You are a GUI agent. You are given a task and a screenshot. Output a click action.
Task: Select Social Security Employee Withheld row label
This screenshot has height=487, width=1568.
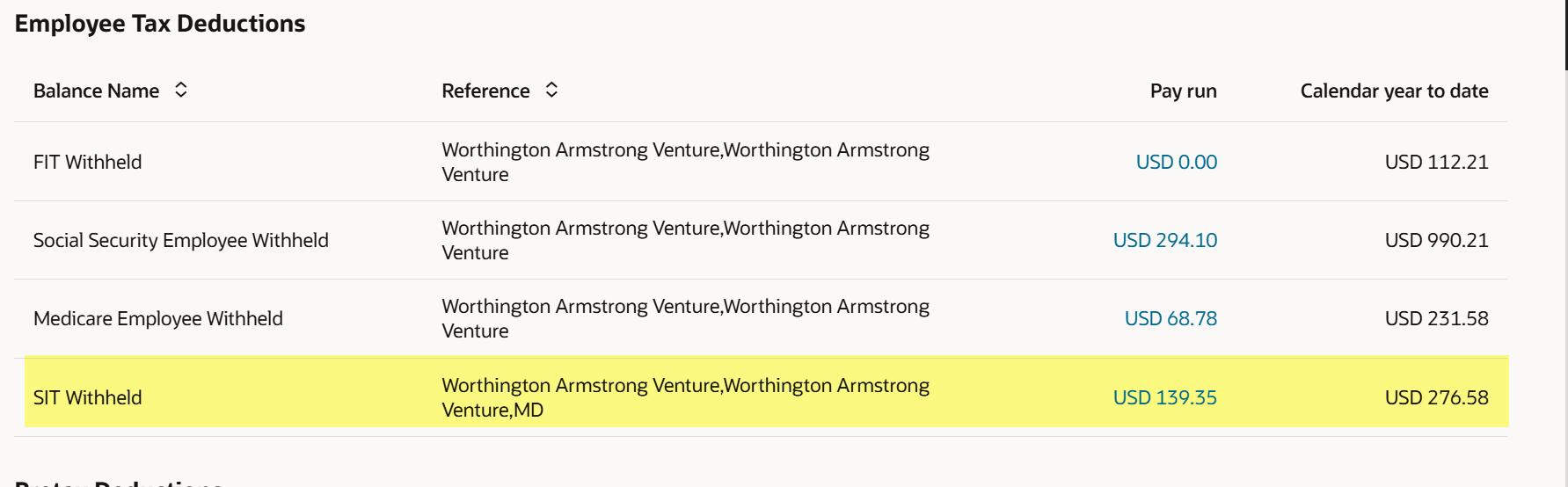(x=181, y=240)
